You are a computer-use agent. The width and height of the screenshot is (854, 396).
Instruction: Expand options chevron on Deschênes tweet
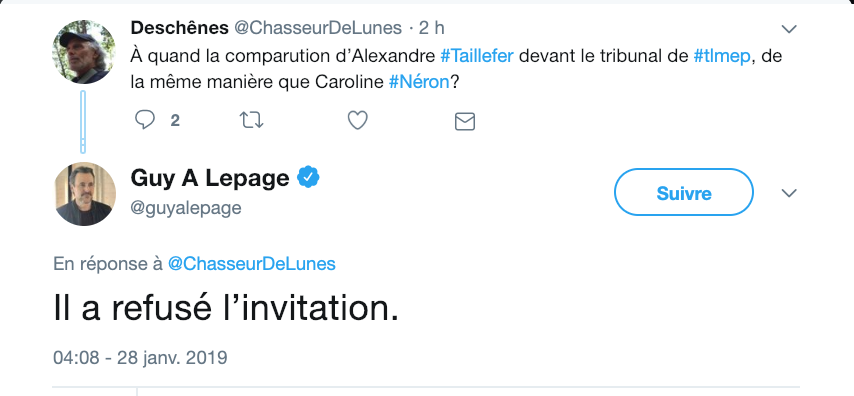click(789, 29)
